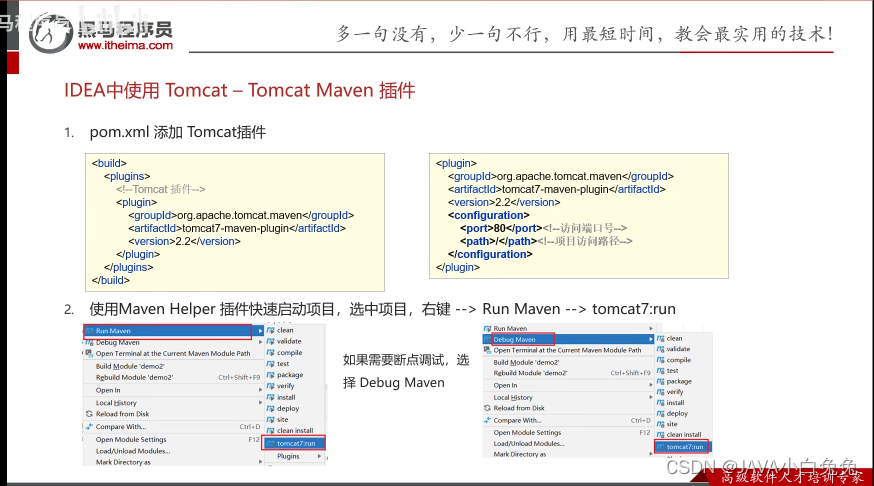Choose unhighlighted 'Run Maven' in right context menu
The image size is (874, 486).
tap(510, 328)
